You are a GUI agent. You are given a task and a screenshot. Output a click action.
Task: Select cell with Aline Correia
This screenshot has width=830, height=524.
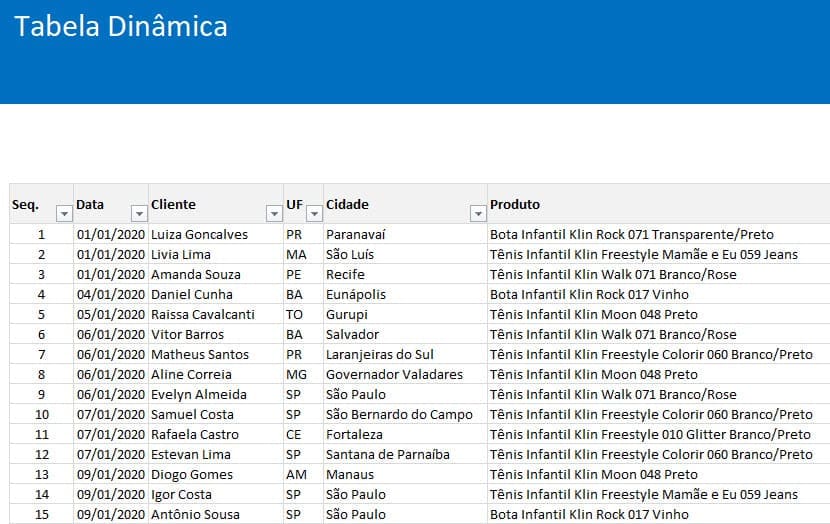click(x=216, y=375)
